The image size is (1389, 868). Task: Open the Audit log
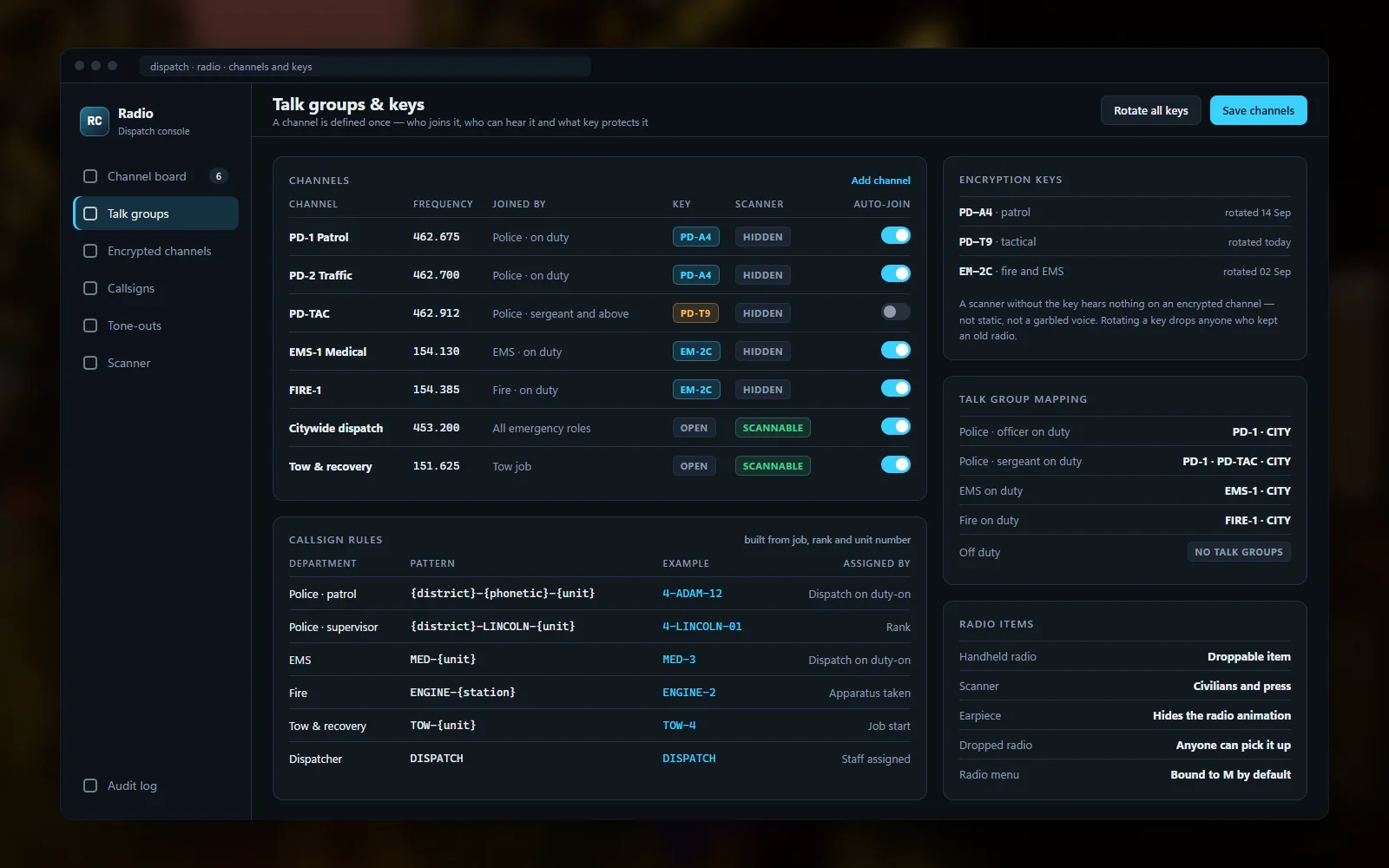point(156,786)
